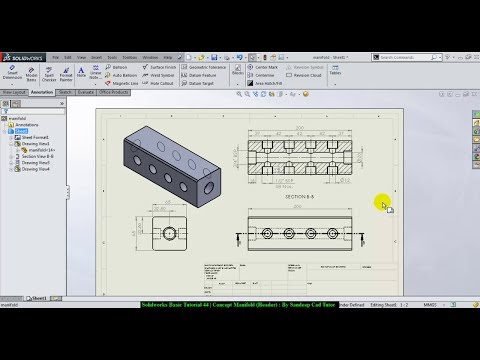Switch to the Sketch tab
This screenshot has height=360, width=480.
click(65, 92)
